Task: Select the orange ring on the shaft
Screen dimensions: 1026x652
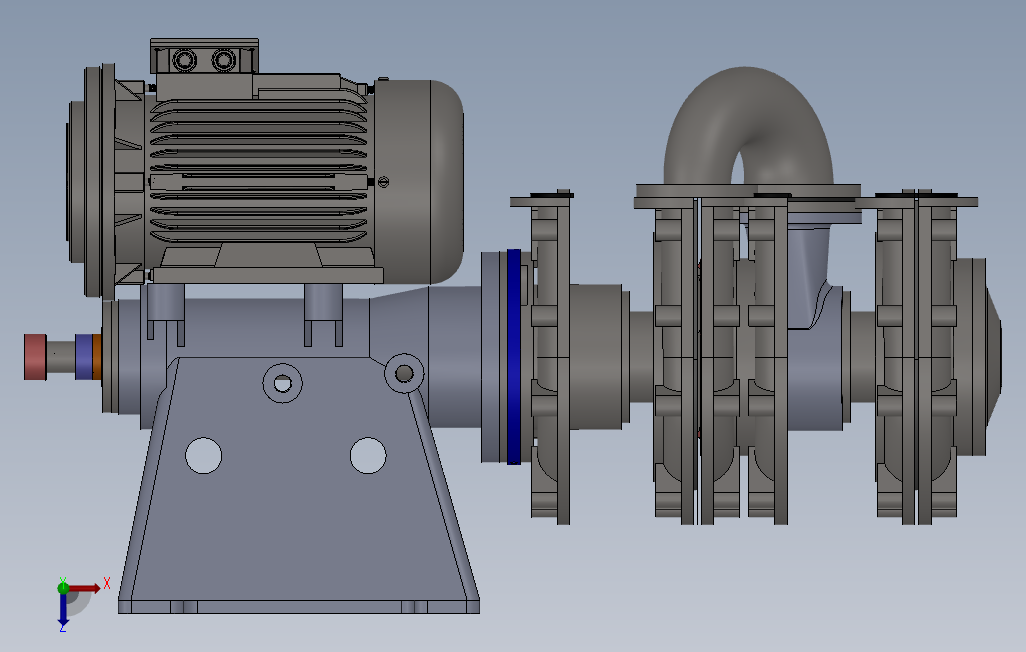Action: [97, 357]
